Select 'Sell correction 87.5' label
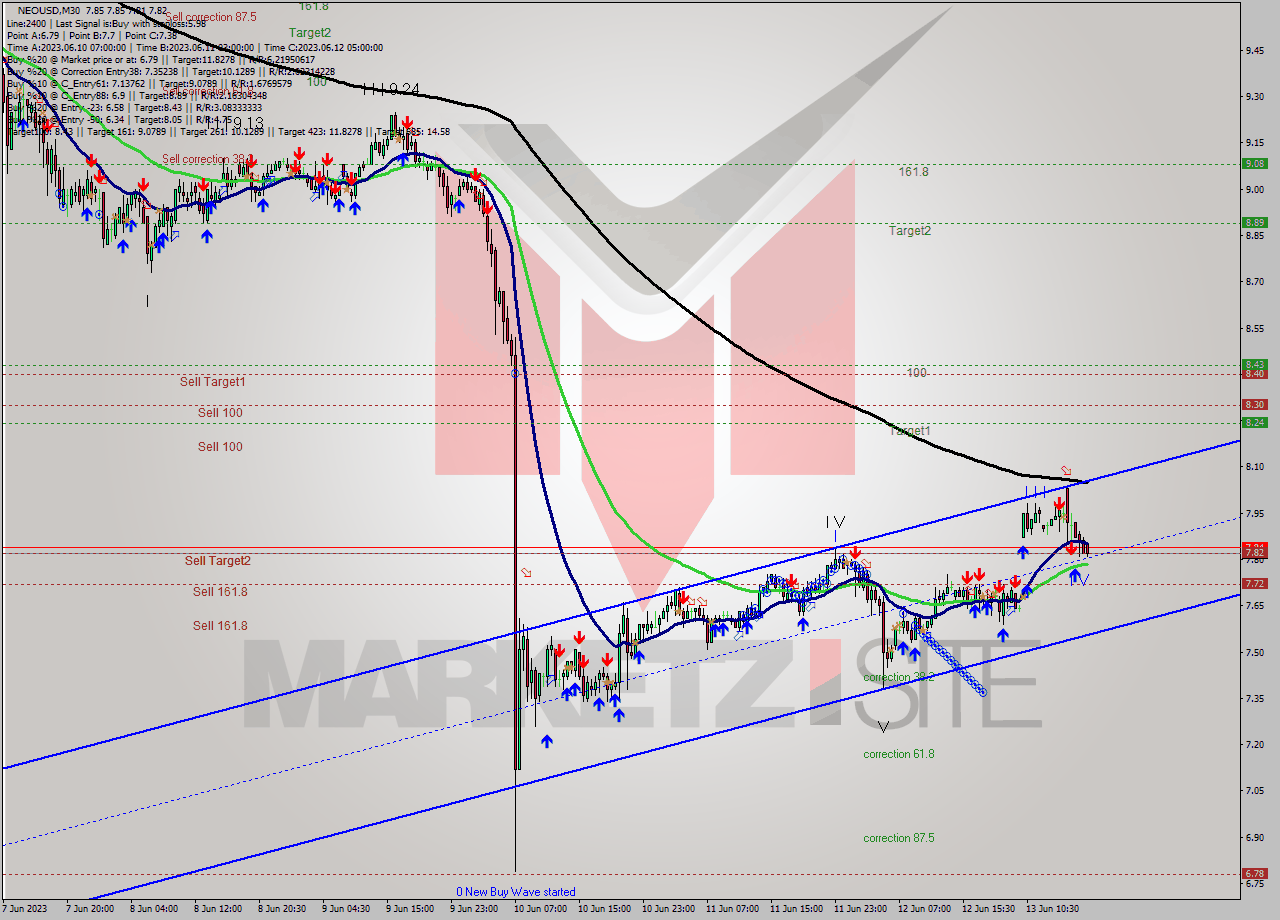 pyautogui.click(x=210, y=17)
